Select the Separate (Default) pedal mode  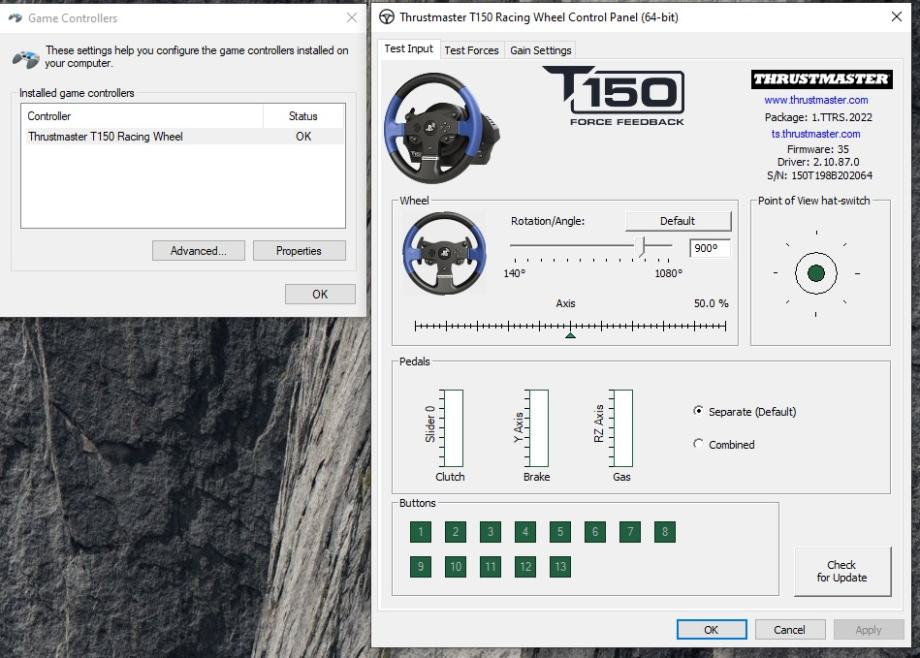point(698,411)
